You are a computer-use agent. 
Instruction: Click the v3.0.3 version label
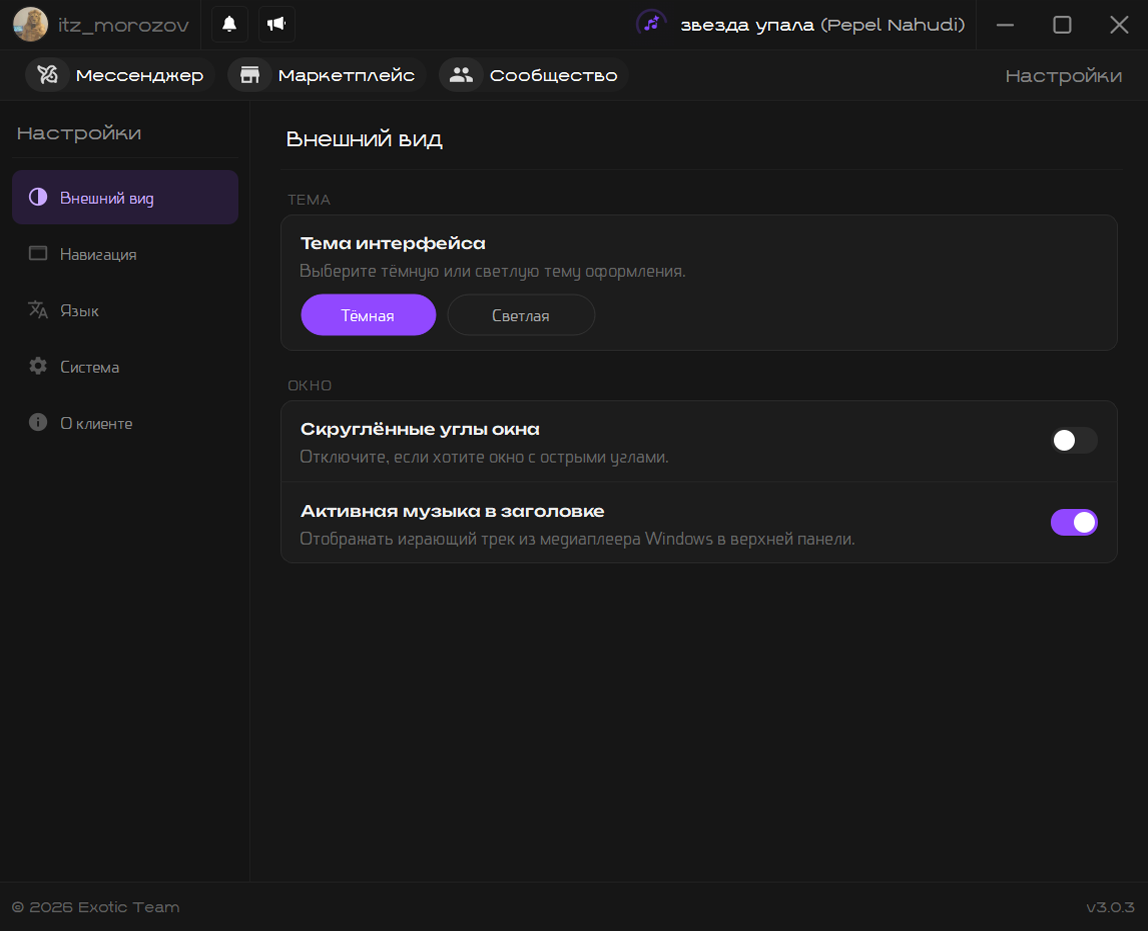coord(1110,907)
